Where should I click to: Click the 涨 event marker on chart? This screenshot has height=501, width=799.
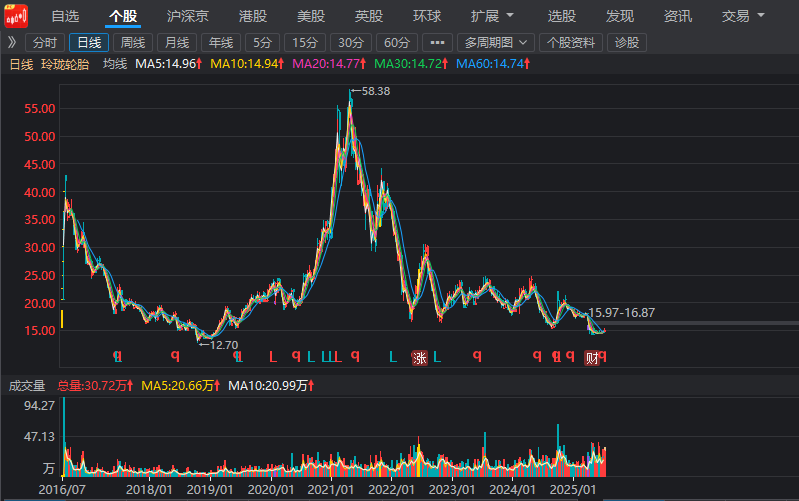(x=420, y=358)
